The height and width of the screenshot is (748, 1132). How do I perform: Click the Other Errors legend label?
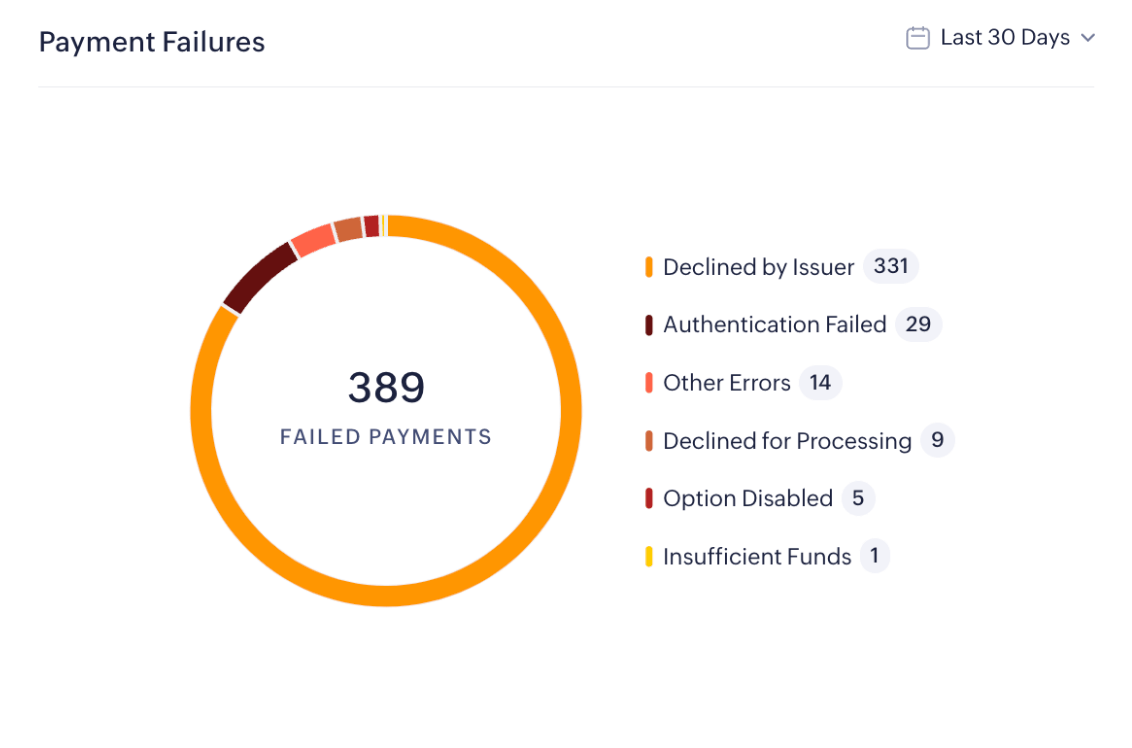726,383
